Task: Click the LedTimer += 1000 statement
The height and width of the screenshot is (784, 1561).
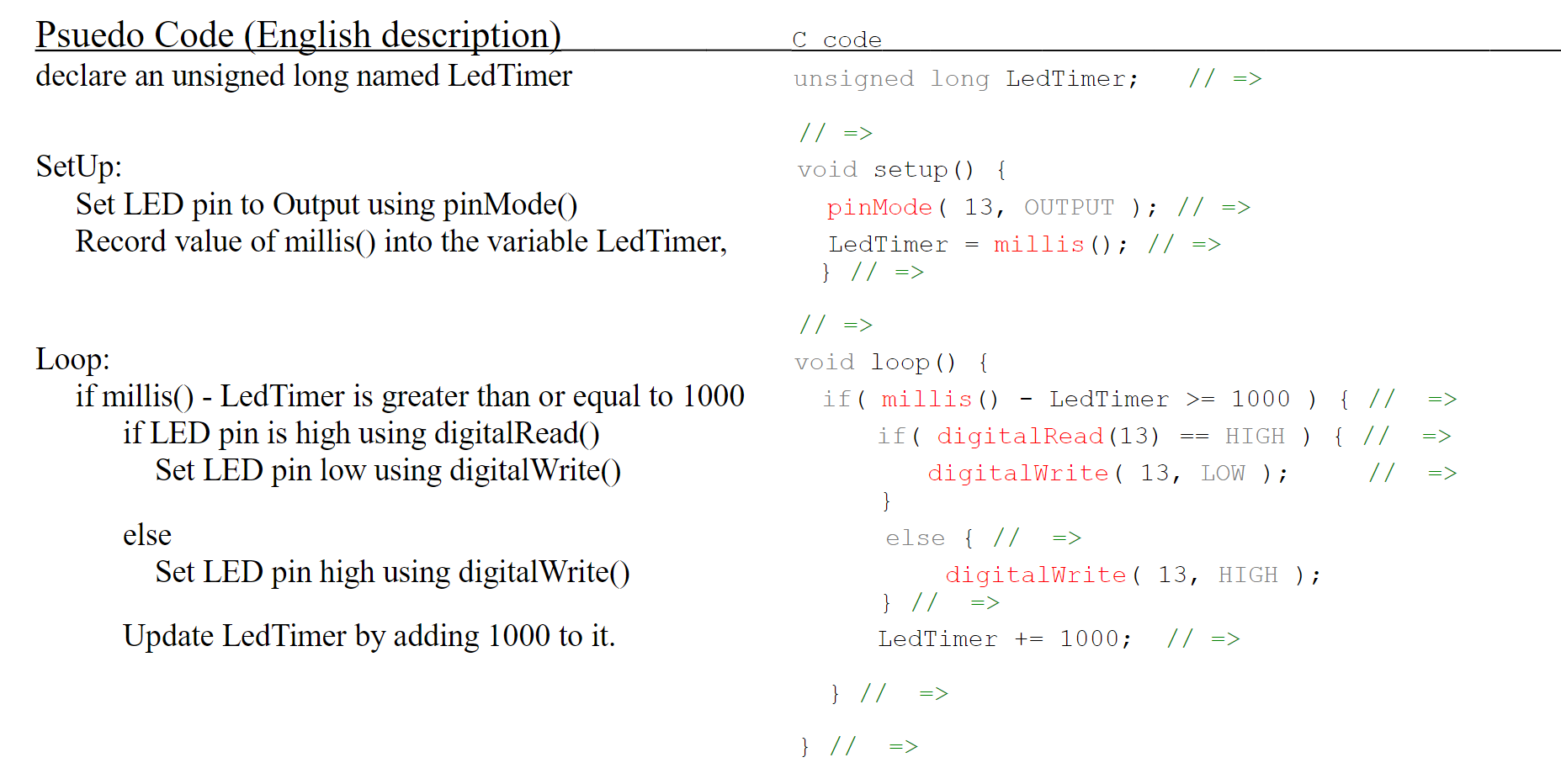Action: [1001, 638]
